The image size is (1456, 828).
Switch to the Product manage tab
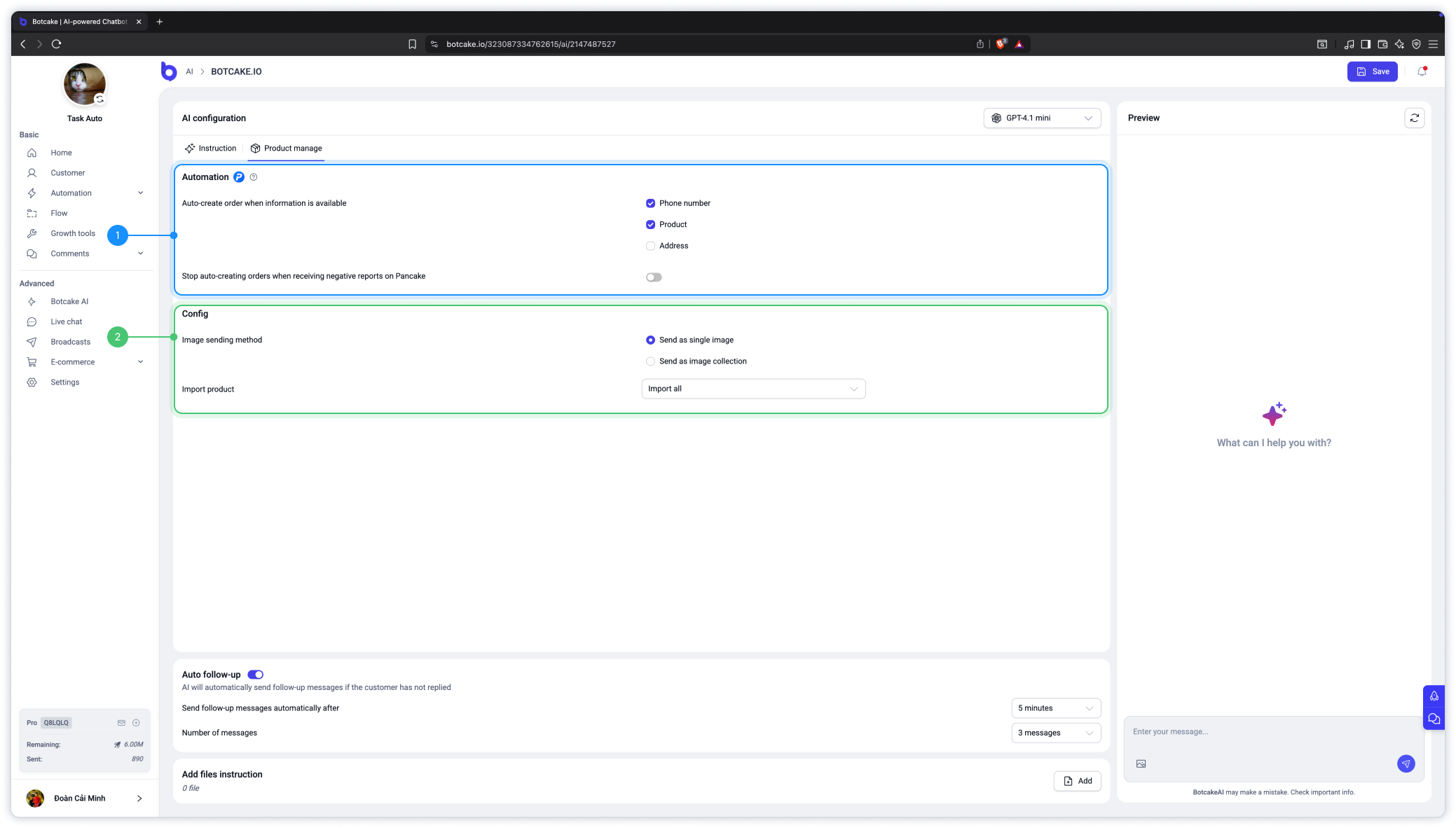pyautogui.click(x=286, y=149)
